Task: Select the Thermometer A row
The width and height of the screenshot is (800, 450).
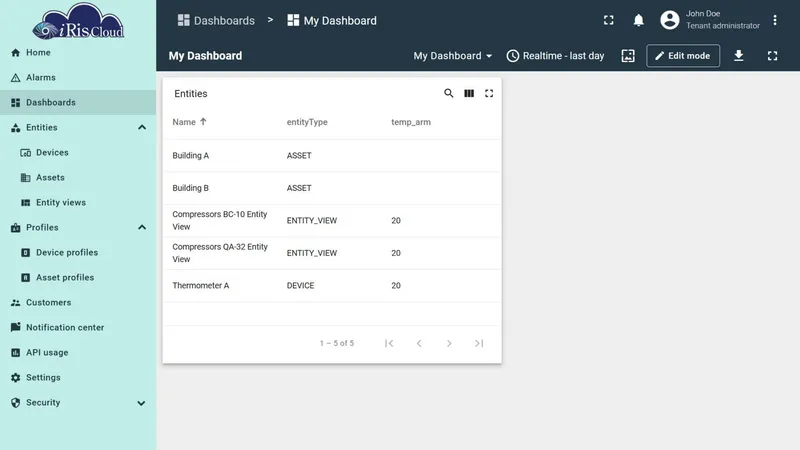Action: click(332, 286)
